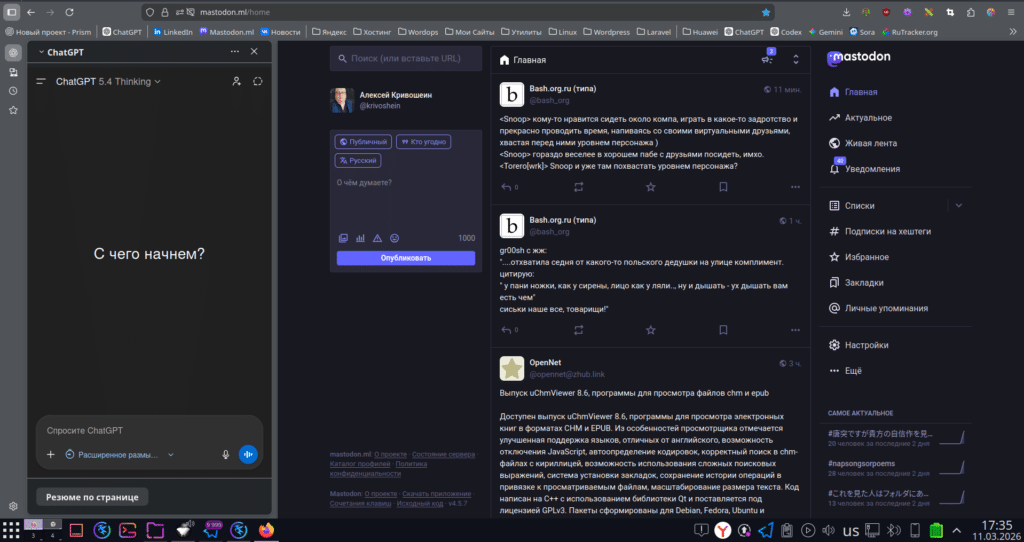Click the Опубликовать button
This screenshot has width=1024, height=542.
coord(406,258)
